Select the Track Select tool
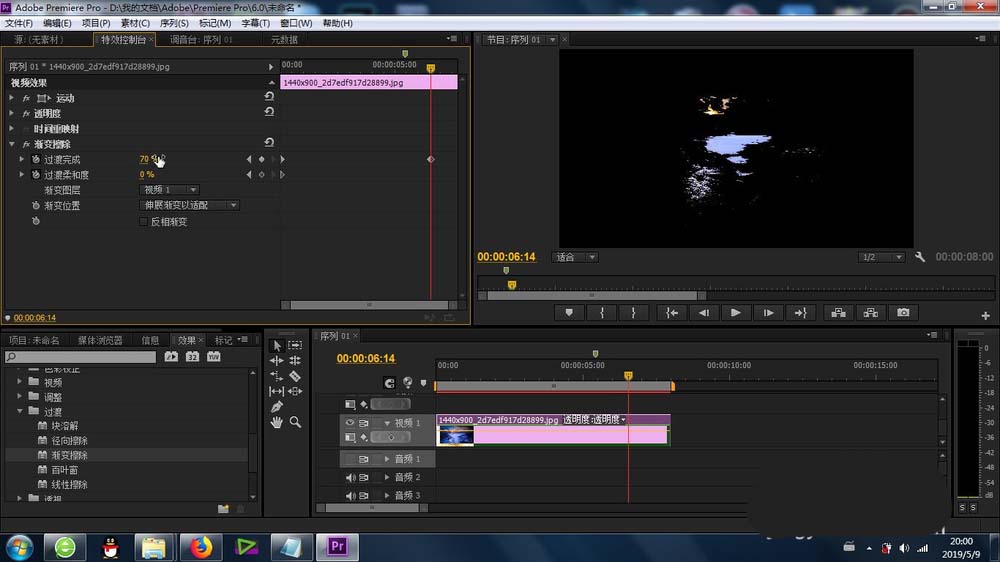This screenshot has width=1000, height=562. tap(295, 345)
